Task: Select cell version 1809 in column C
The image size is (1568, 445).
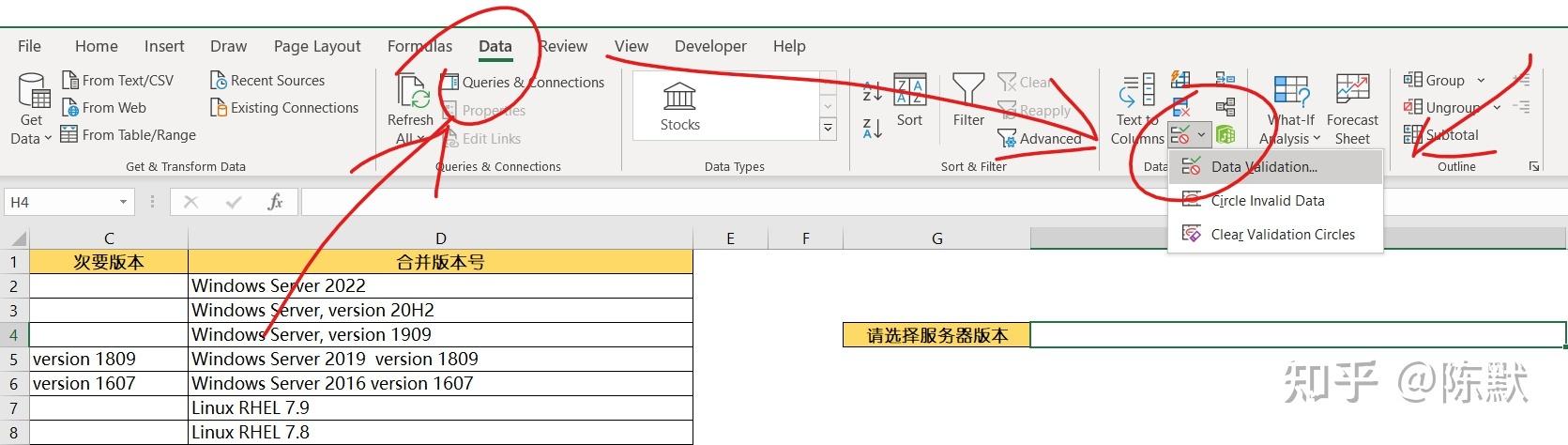Action: tap(109, 359)
